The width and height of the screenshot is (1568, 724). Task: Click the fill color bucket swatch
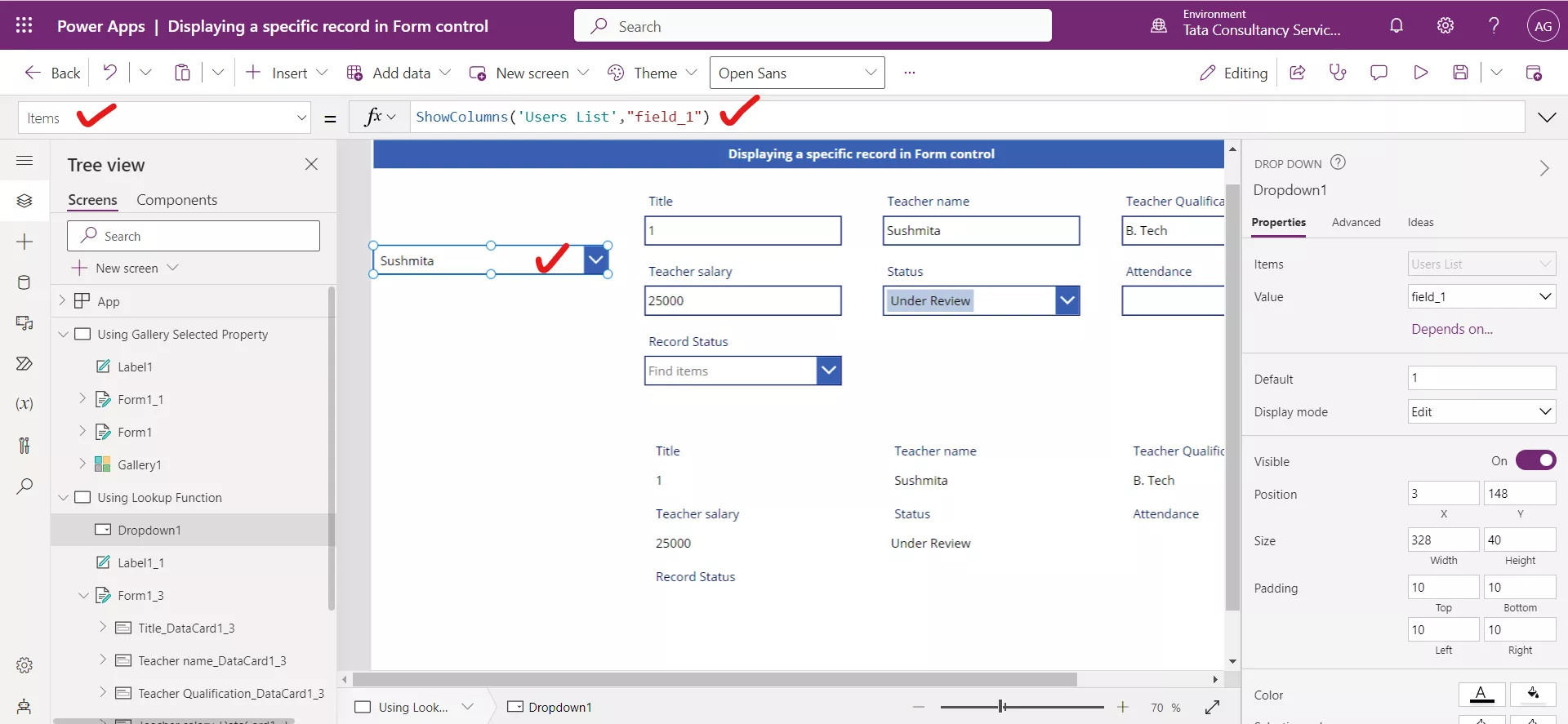pyautogui.click(x=1533, y=695)
